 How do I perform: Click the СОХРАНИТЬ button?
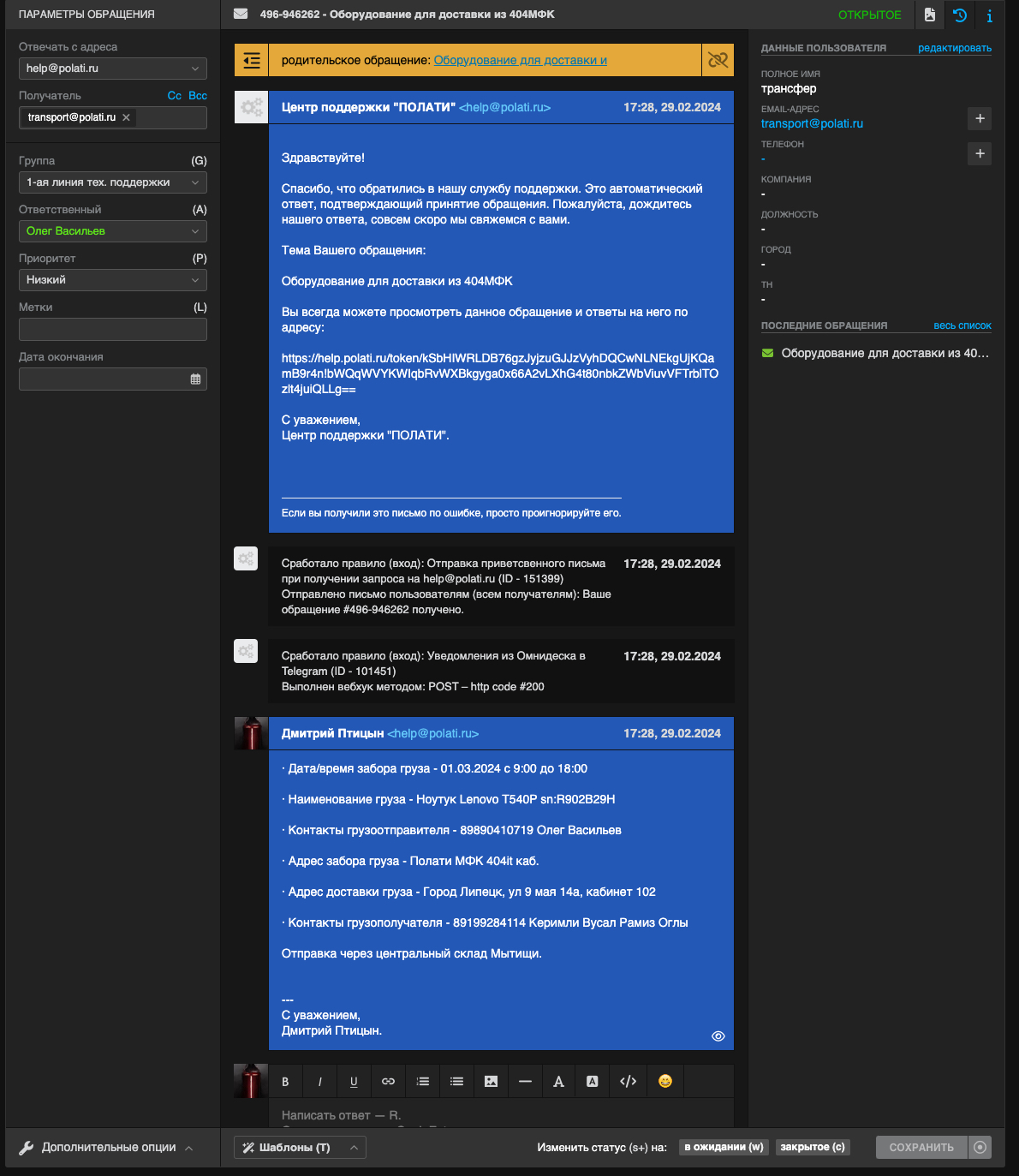pos(921,1147)
